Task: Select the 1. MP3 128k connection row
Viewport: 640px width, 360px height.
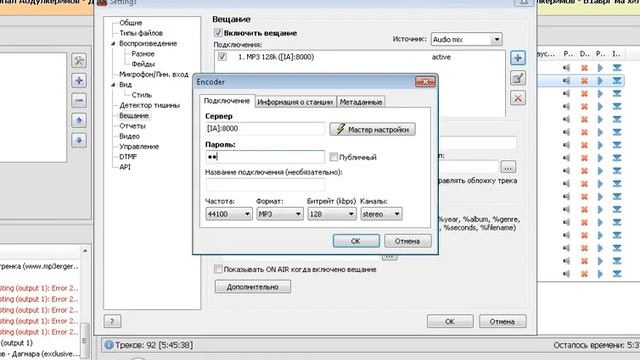Action: point(359,57)
